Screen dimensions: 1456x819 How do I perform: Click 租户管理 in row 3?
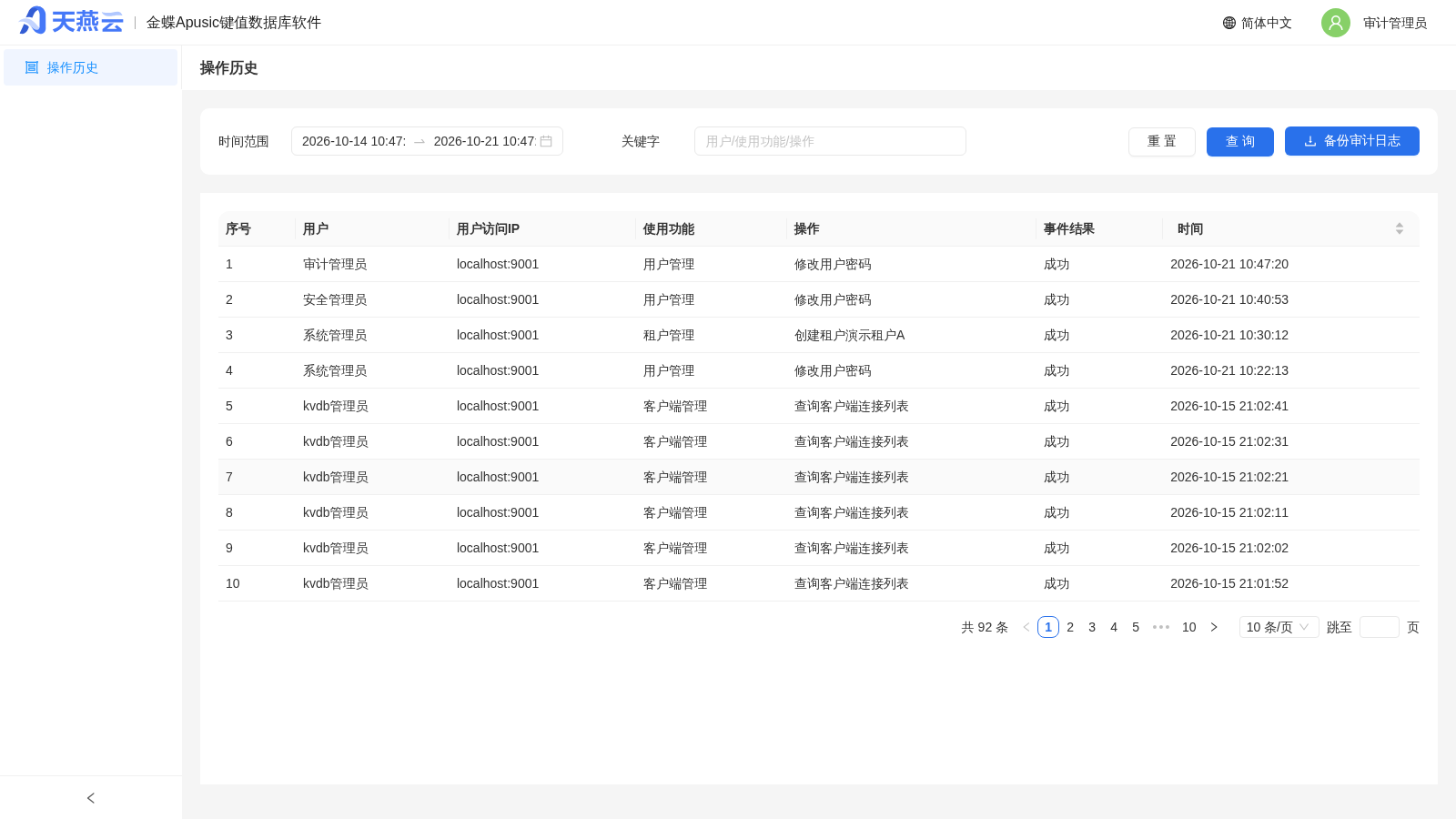click(669, 335)
